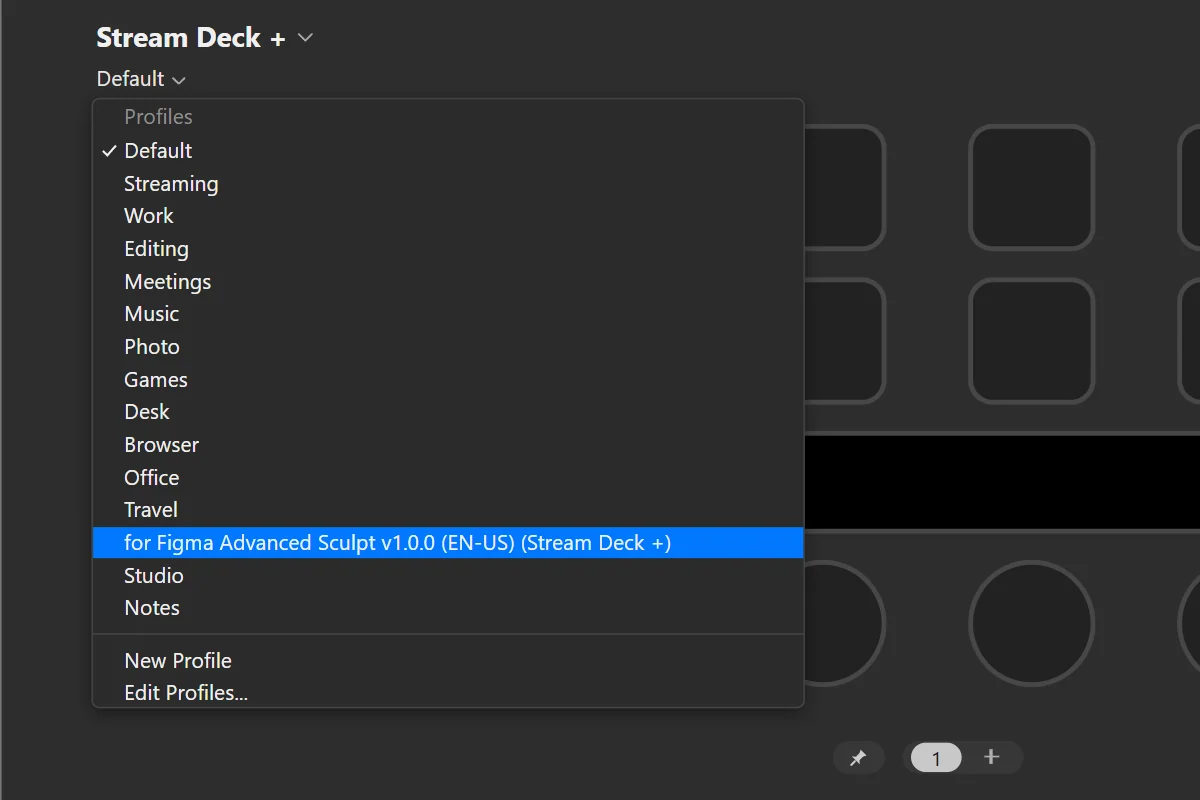Open Edit Profiles...

448,693
